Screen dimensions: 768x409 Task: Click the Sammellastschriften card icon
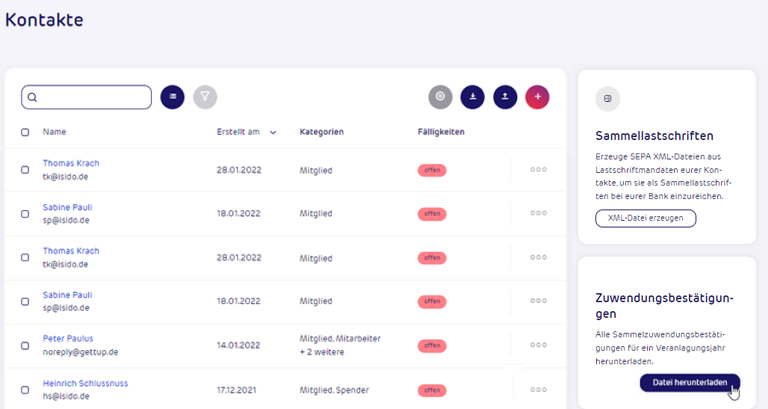click(x=608, y=98)
